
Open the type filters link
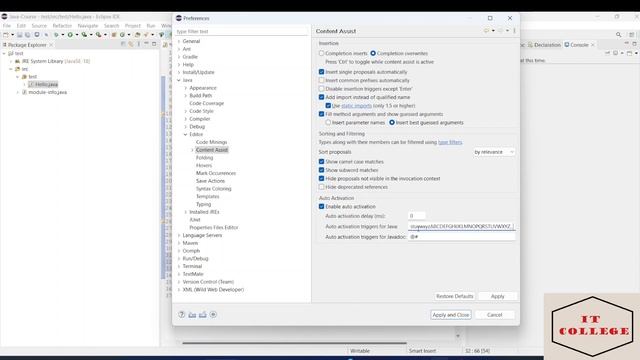click(450, 142)
